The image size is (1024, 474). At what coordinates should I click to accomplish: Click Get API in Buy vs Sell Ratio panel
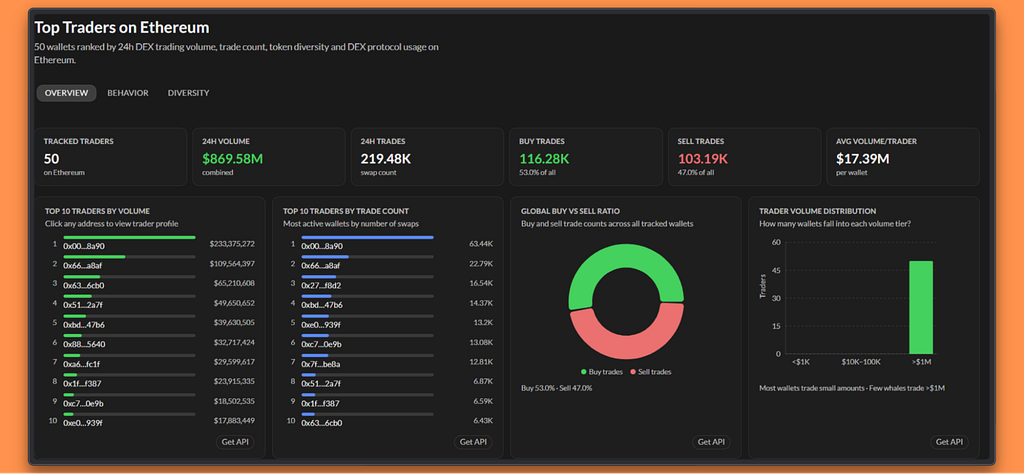[x=711, y=442]
